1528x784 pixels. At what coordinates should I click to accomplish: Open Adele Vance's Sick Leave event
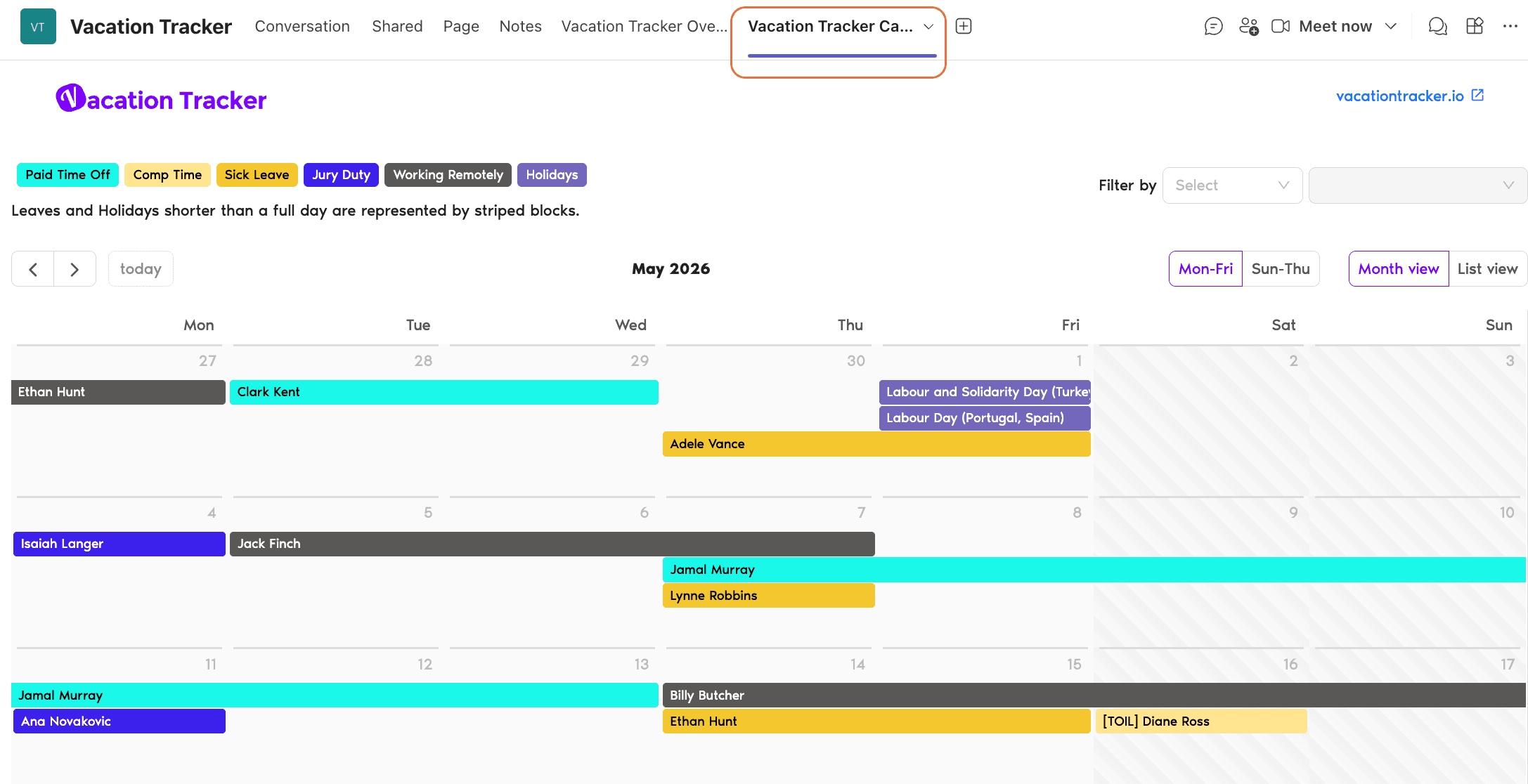[x=876, y=444]
